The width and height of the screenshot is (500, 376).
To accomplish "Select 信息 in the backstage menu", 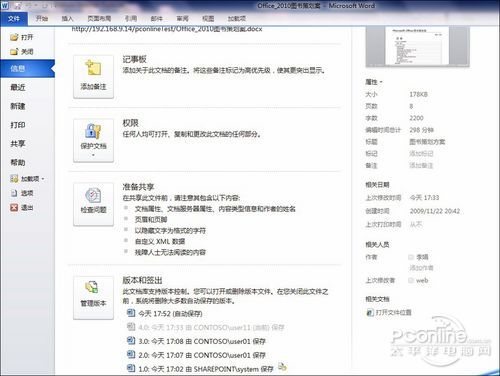I will 27,69.
